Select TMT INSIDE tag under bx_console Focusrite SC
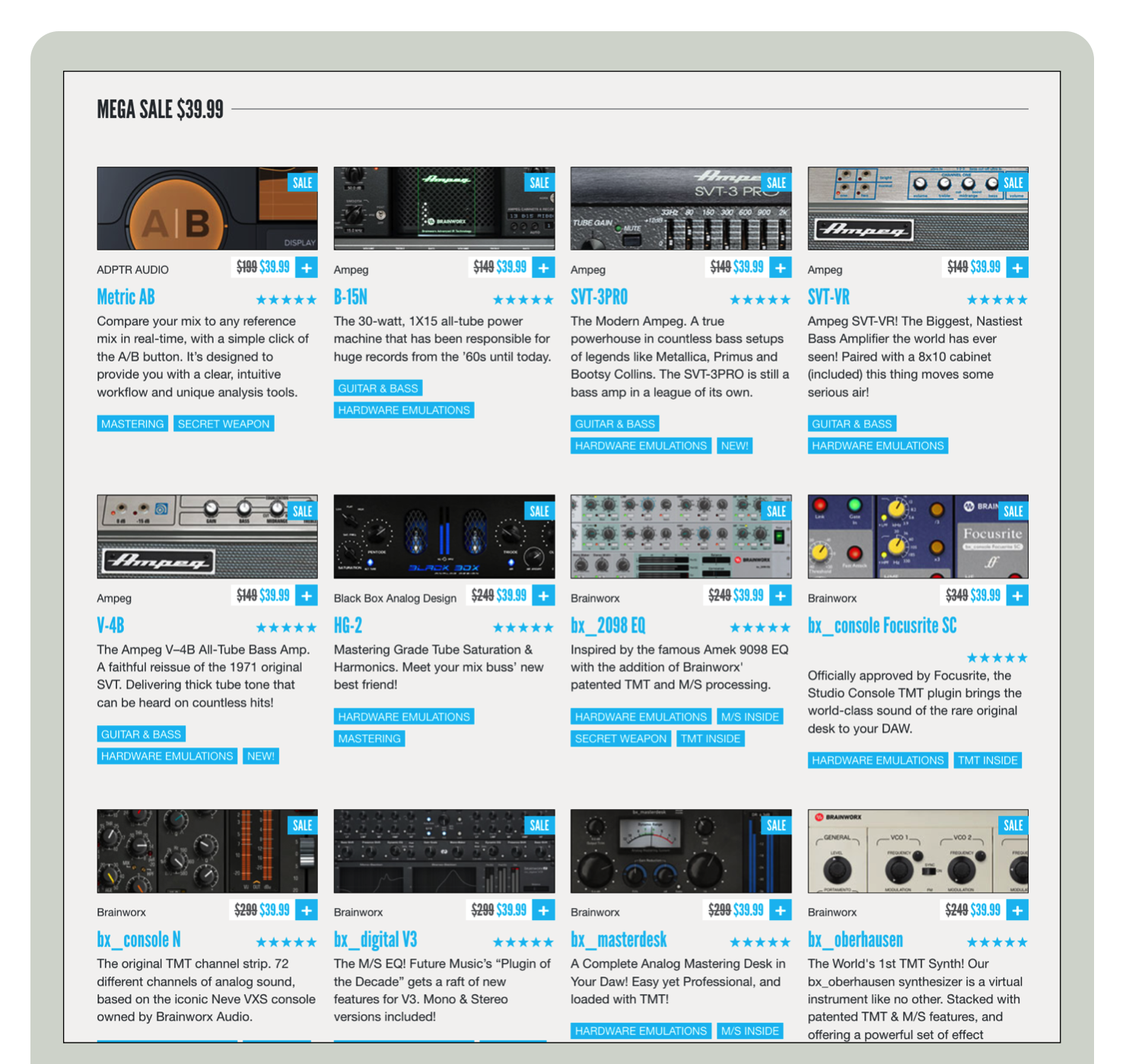 tap(988, 760)
